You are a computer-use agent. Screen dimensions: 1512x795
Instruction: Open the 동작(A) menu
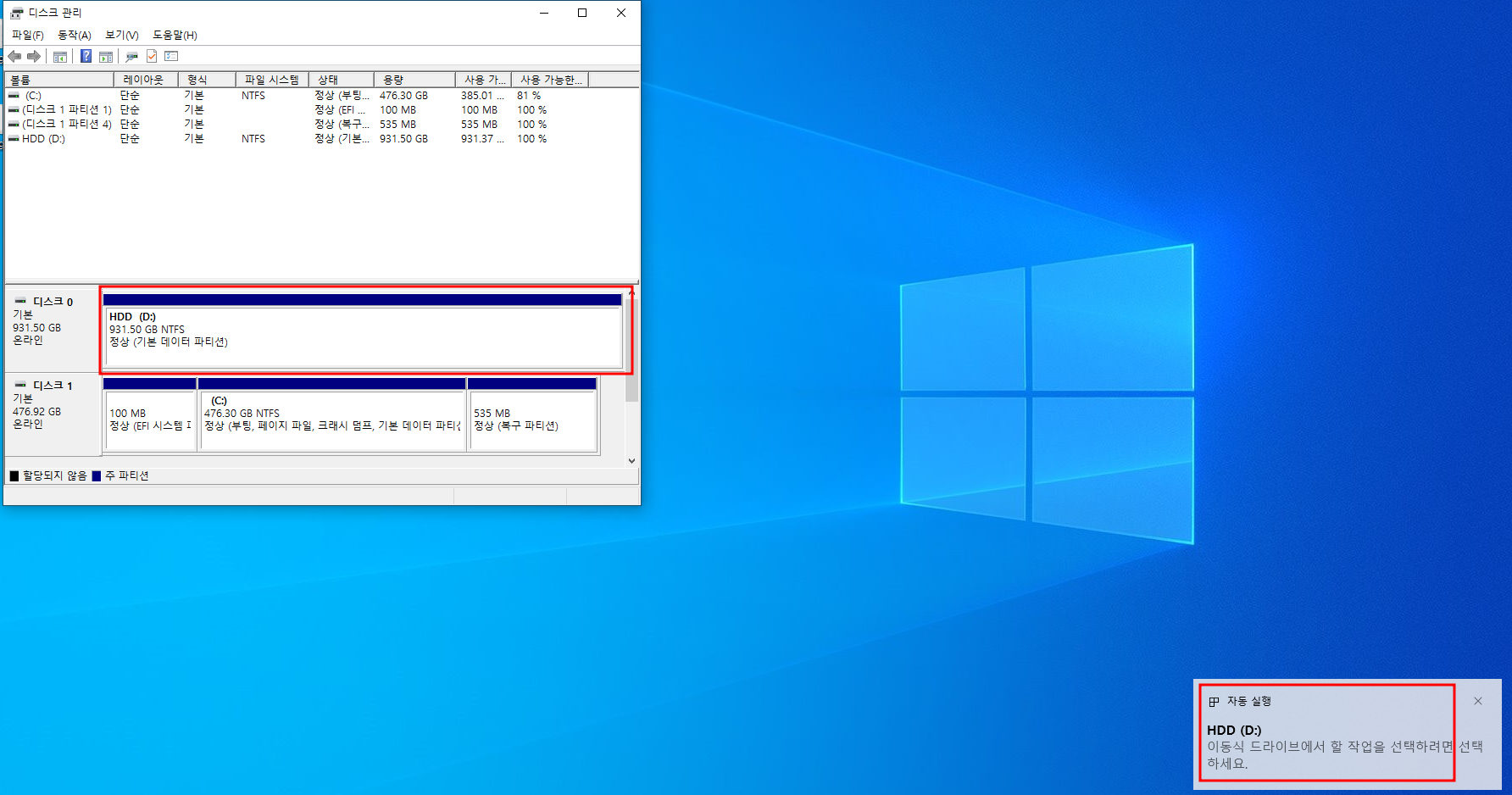point(75,35)
